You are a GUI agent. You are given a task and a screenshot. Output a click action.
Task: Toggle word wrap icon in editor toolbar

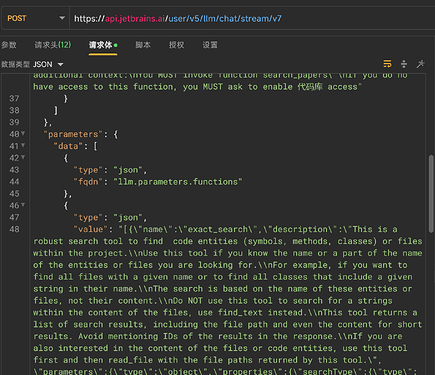click(387, 64)
